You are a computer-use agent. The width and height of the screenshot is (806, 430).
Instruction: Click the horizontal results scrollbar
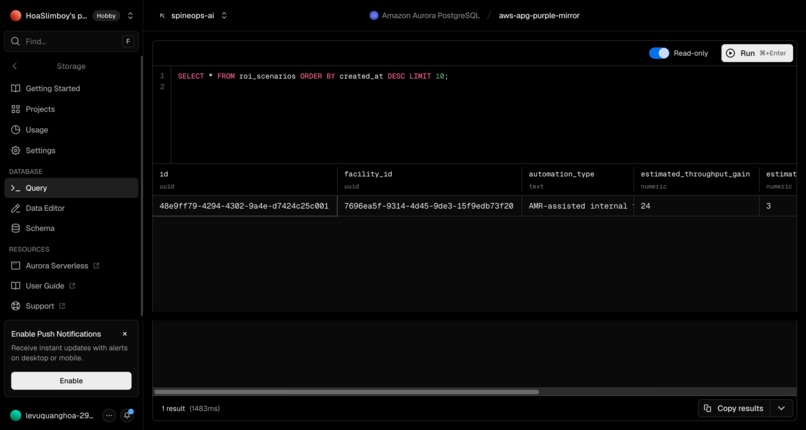pos(346,391)
